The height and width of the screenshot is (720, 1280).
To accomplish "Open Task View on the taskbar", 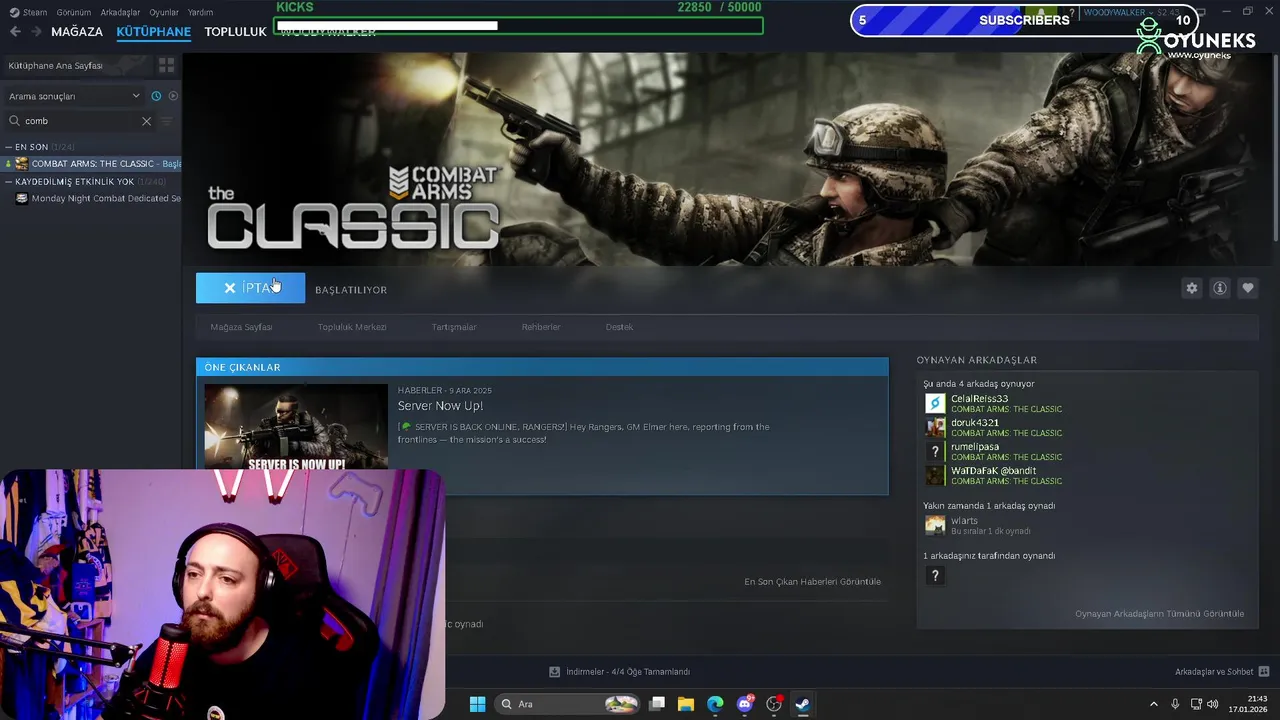I will [x=657, y=704].
